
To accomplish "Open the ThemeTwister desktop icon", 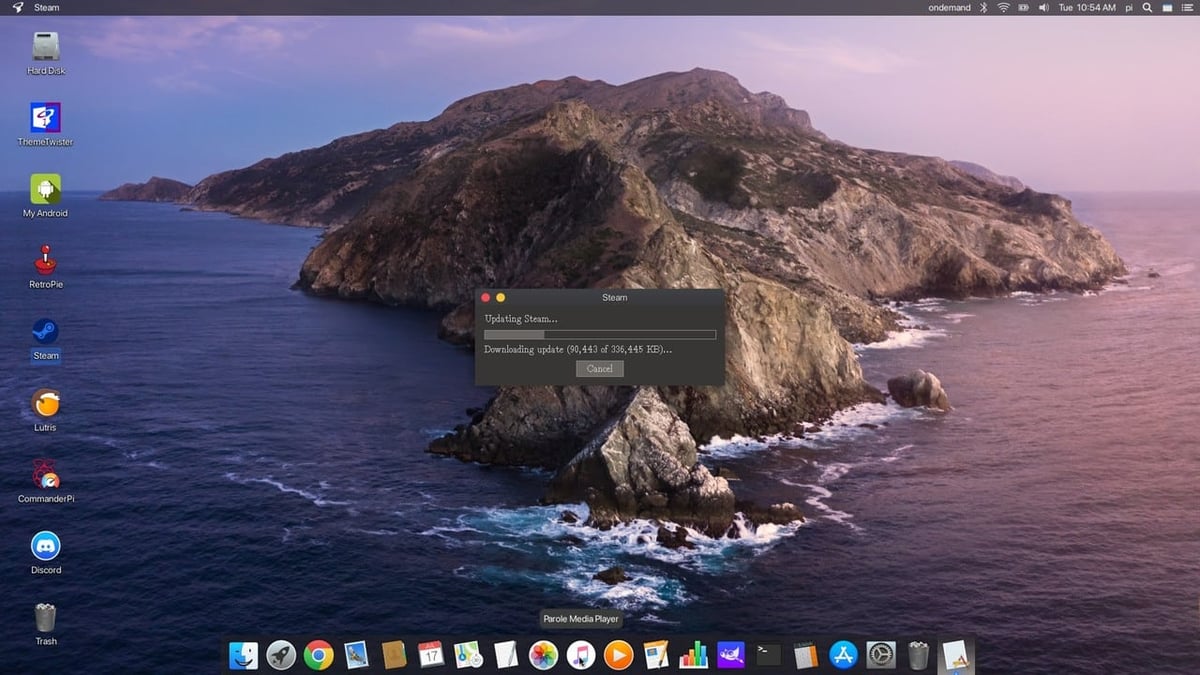I will tap(46, 124).
